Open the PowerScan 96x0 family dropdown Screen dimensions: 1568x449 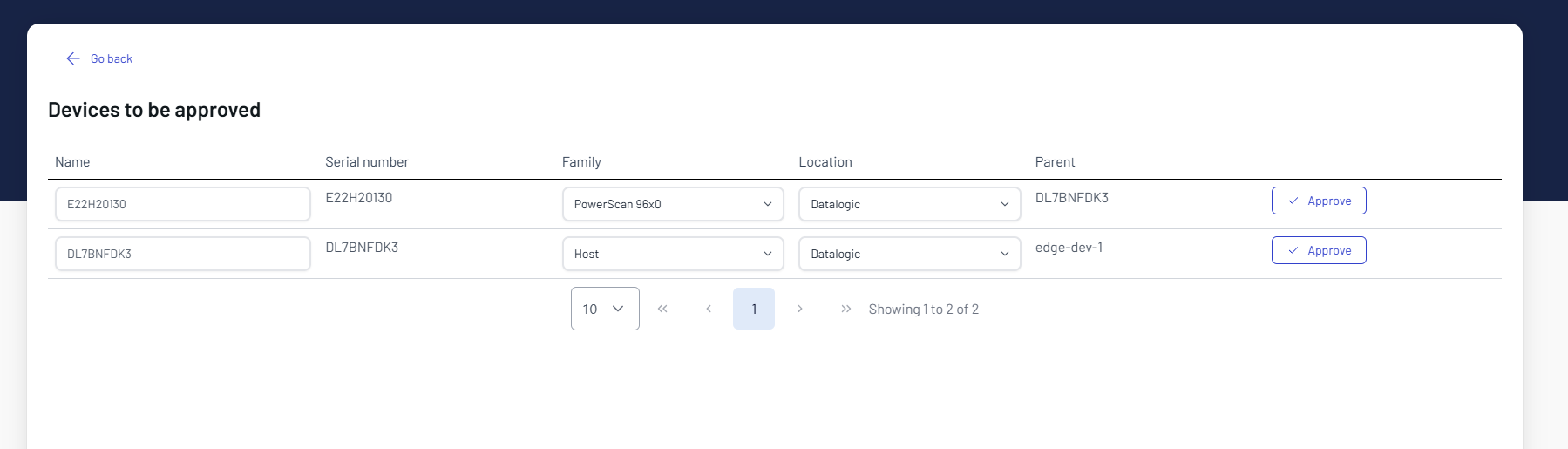672,204
